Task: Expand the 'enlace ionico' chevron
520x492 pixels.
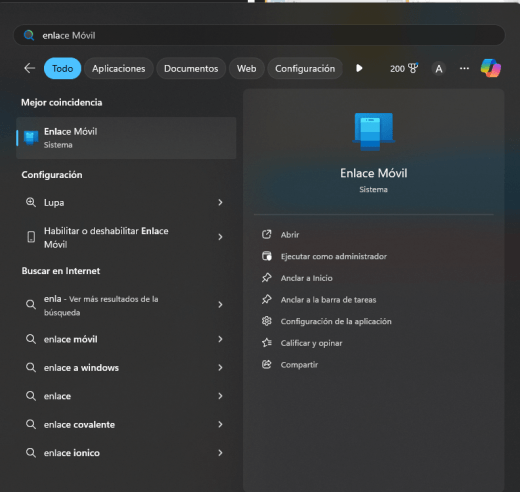Action: 220,453
